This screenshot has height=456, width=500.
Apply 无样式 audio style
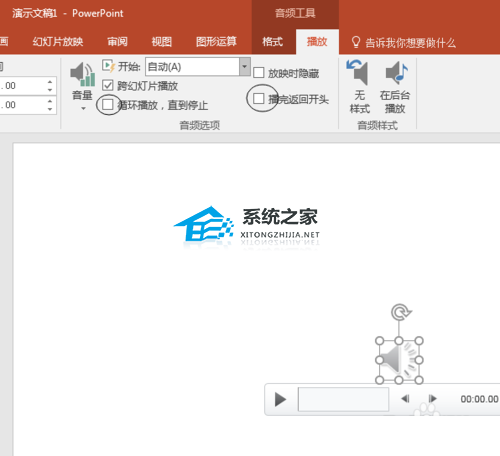coord(359,88)
